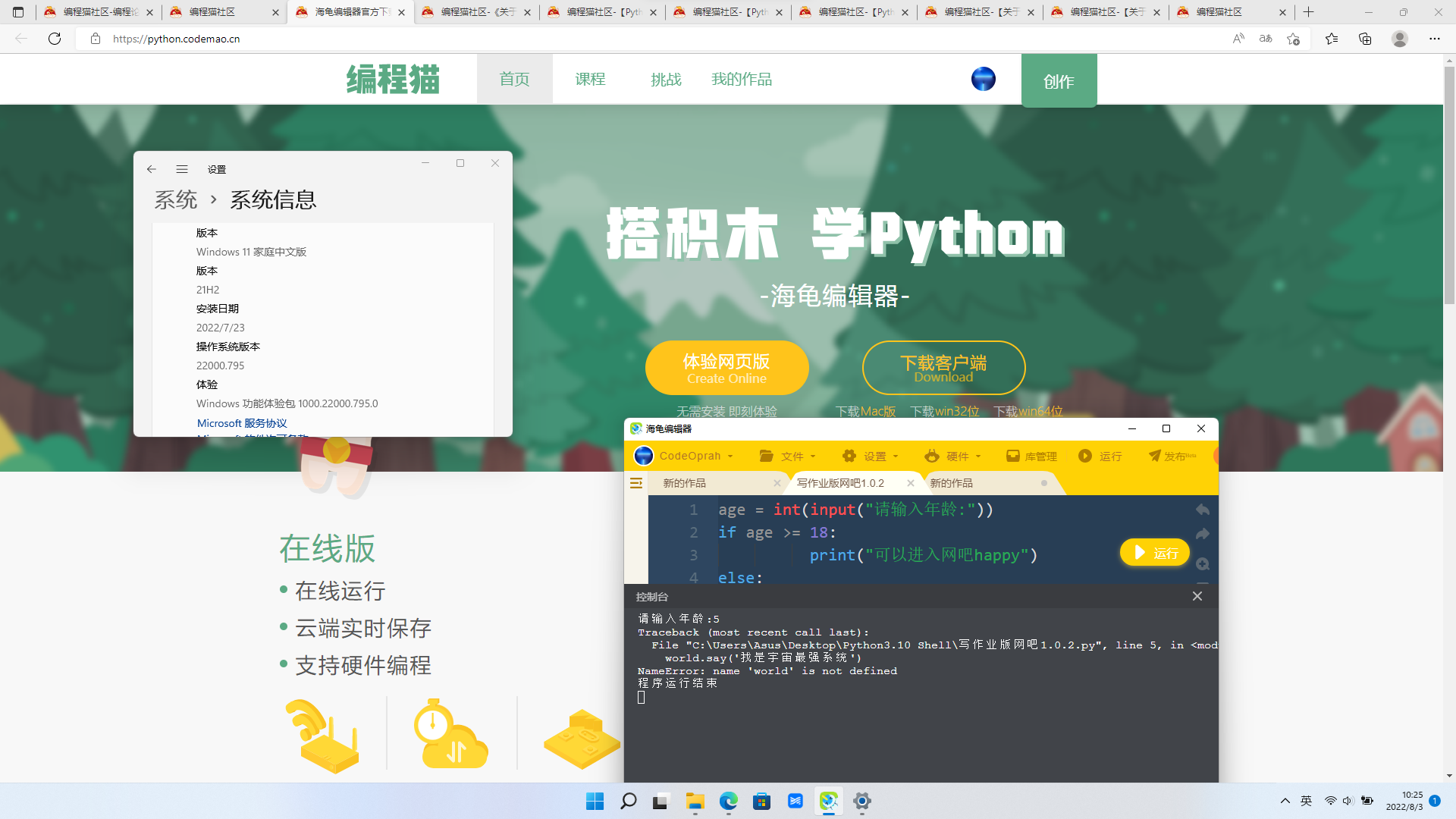Open the browser settings and more menu

[1435, 39]
